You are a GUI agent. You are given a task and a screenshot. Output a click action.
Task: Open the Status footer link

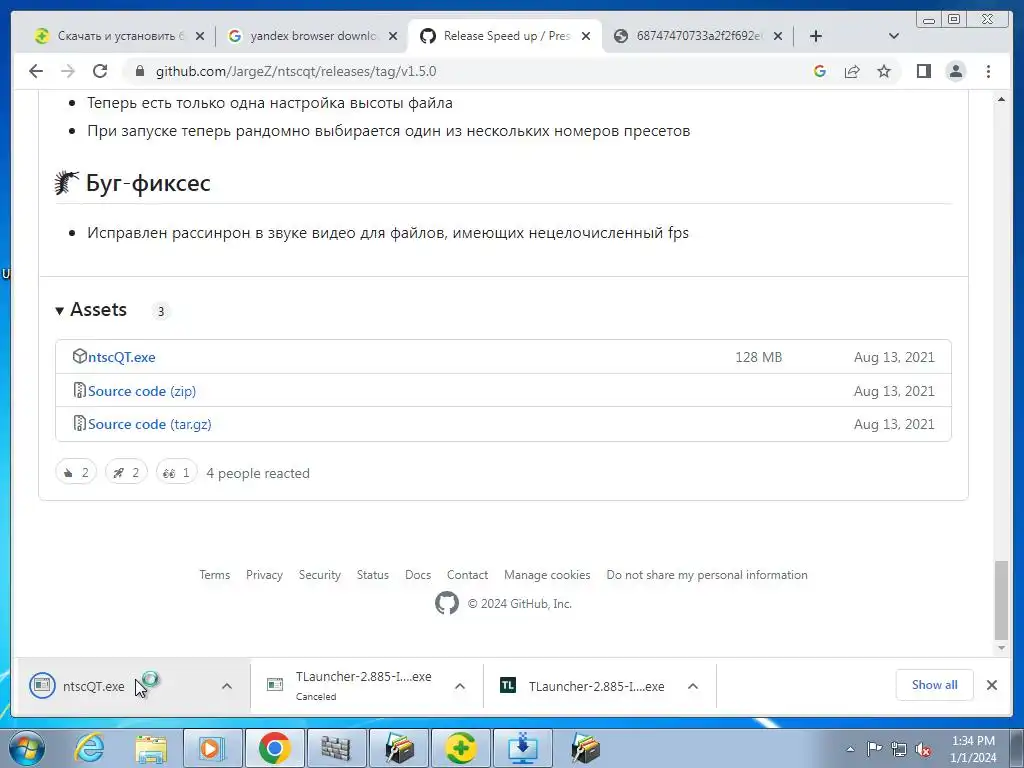[372, 575]
